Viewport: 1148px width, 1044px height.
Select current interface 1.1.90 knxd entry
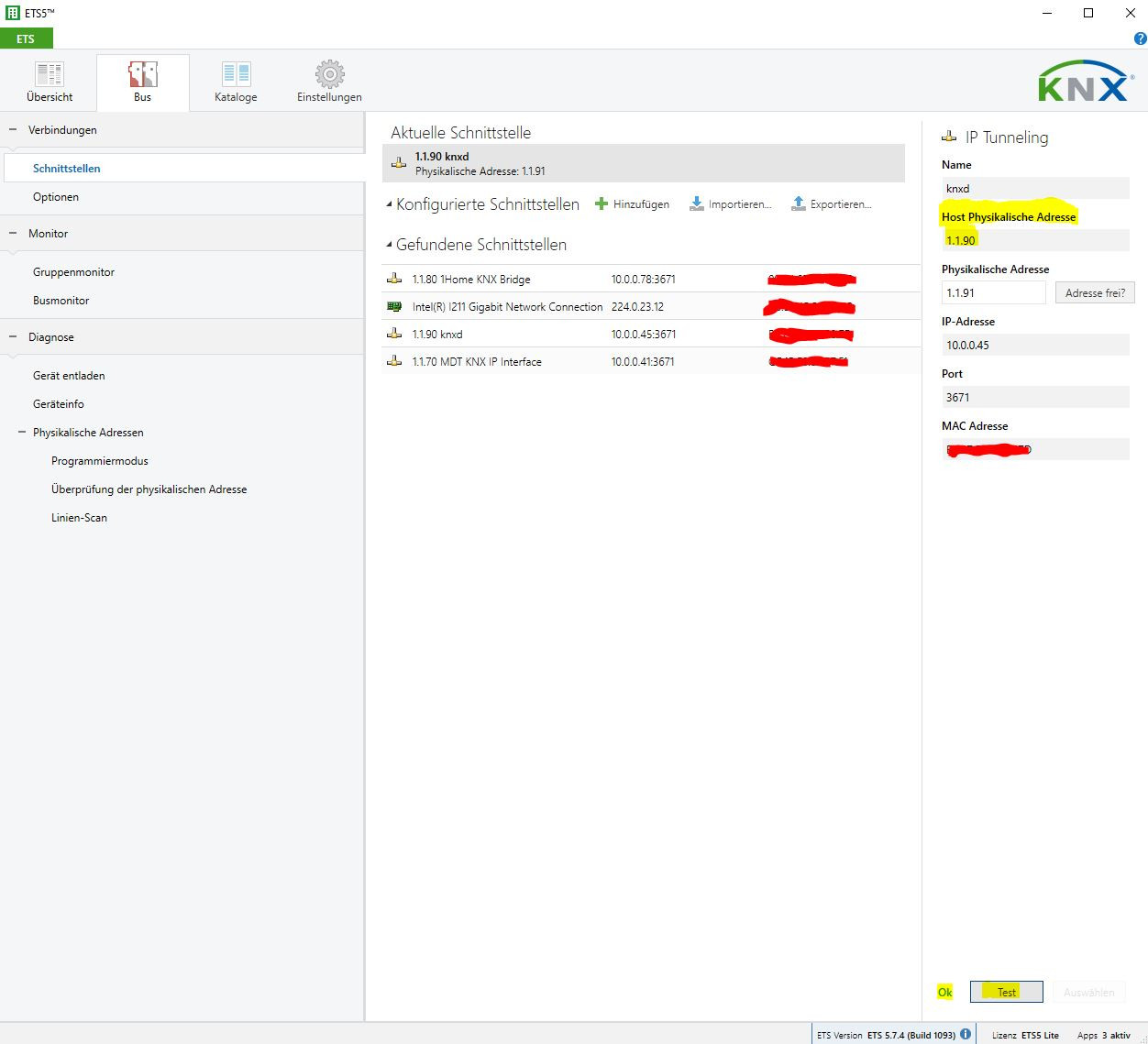click(x=644, y=163)
